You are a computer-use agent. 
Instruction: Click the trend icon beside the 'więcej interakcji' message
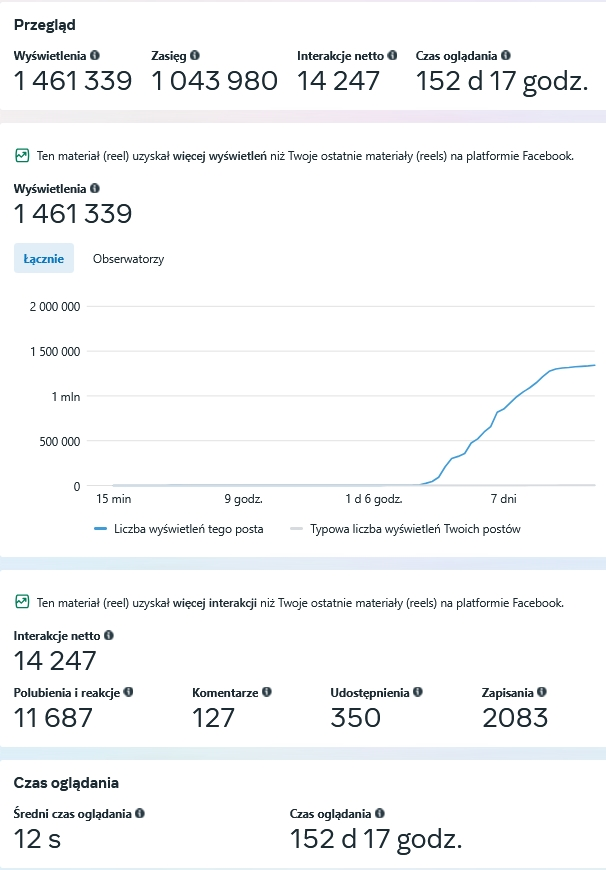tap(21, 603)
